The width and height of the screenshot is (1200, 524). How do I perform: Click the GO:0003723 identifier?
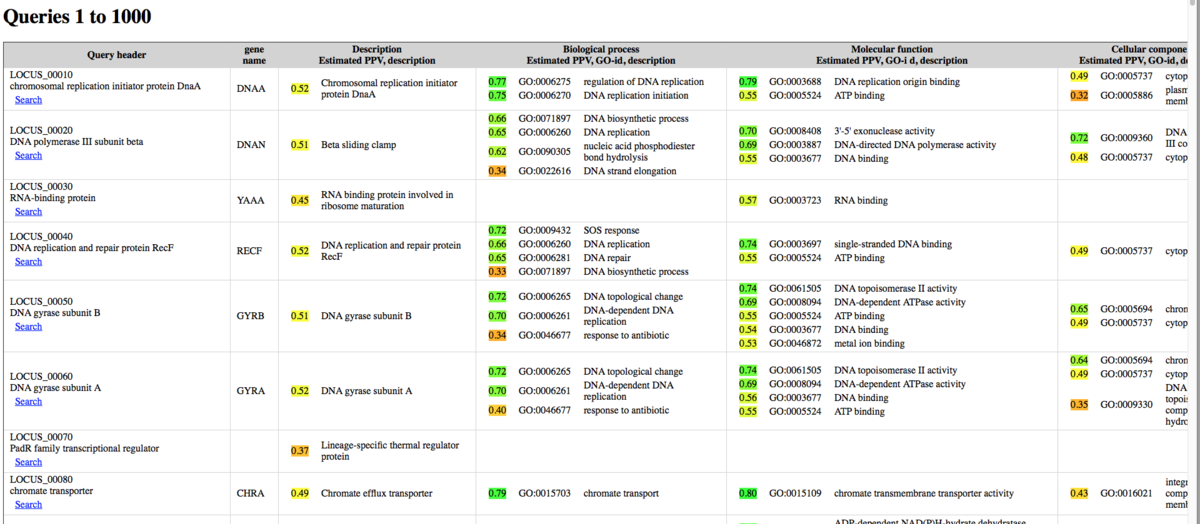tap(795, 201)
